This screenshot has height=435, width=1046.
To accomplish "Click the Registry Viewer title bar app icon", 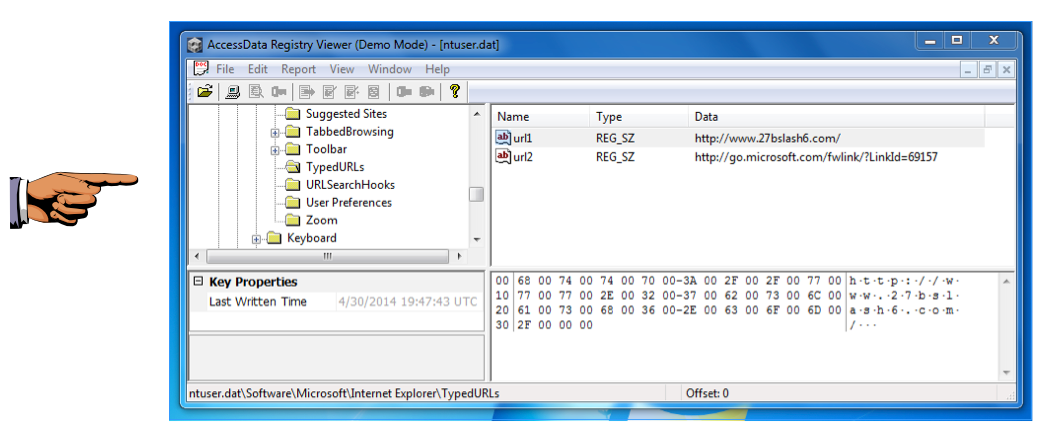I will click(x=194, y=45).
